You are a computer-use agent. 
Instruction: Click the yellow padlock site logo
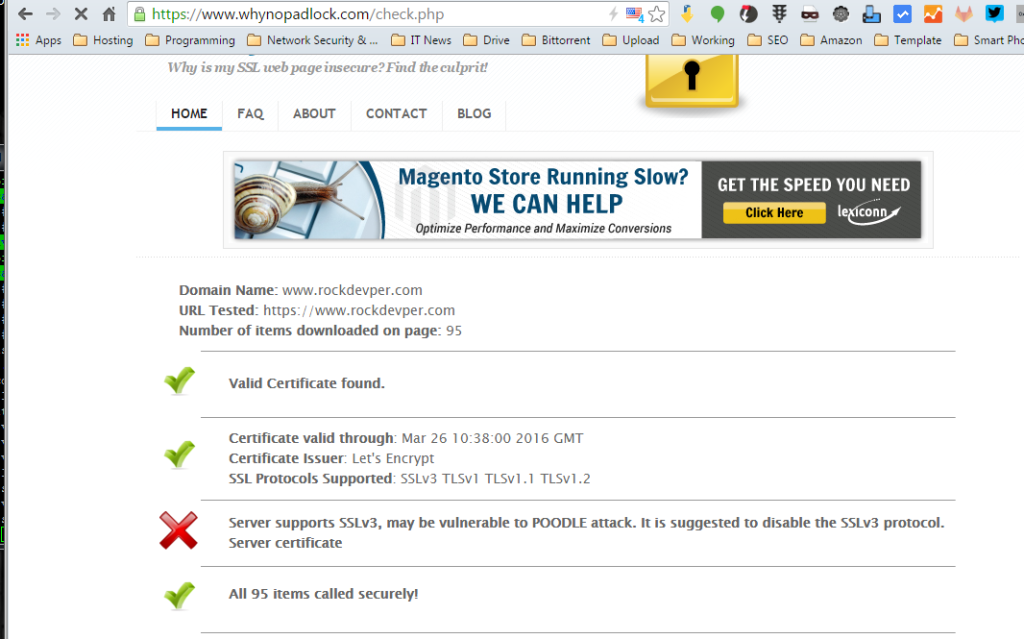(x=692, y=80)
